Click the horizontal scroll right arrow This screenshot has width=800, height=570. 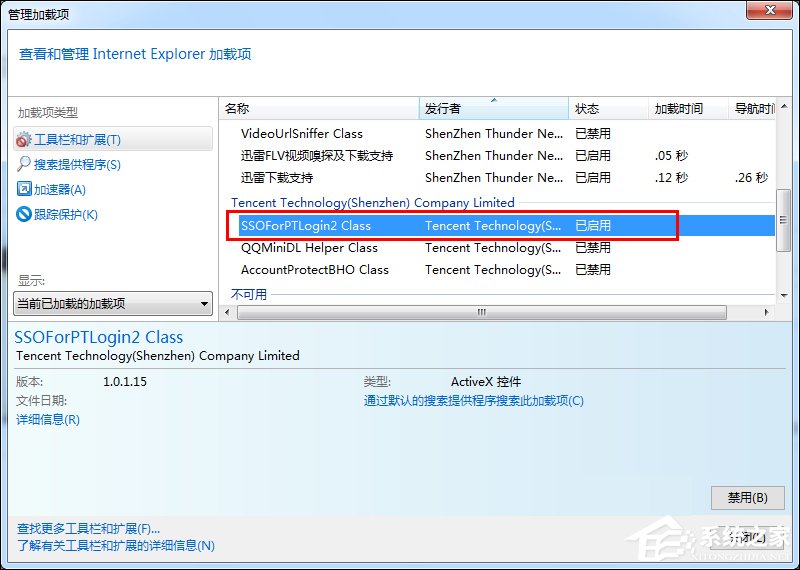(766, 312)
